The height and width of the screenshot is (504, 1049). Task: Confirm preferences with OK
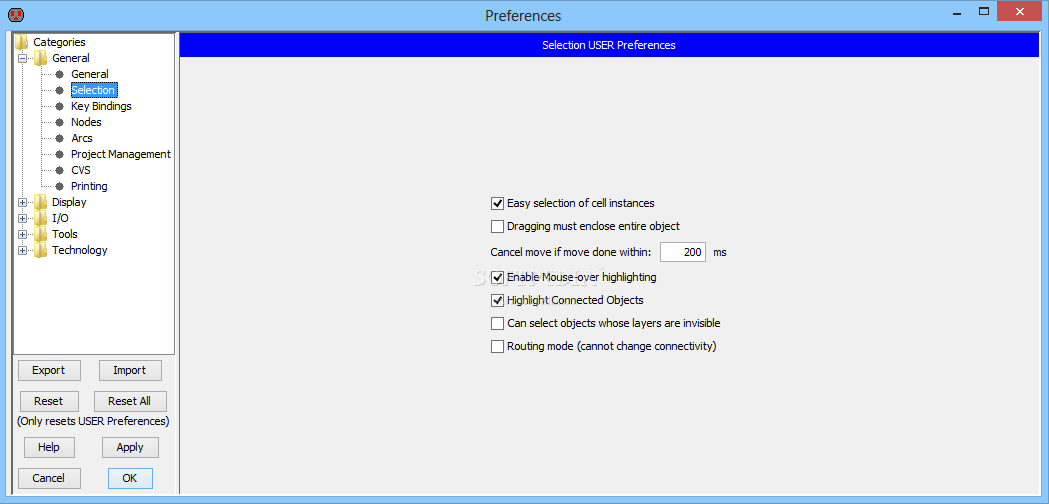pos(130,479)
